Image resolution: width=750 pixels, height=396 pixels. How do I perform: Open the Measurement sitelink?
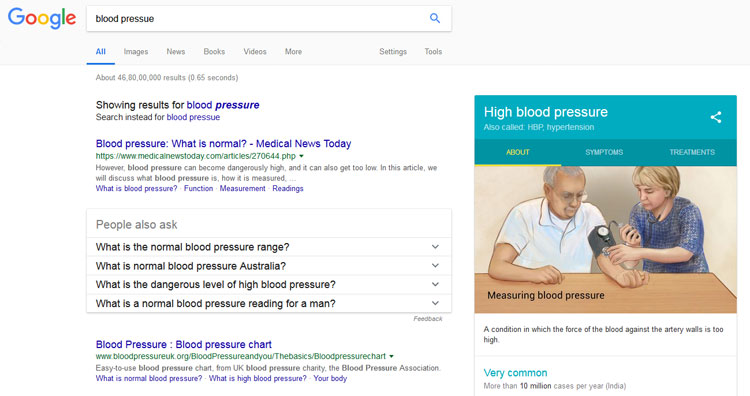click(243, 188)
